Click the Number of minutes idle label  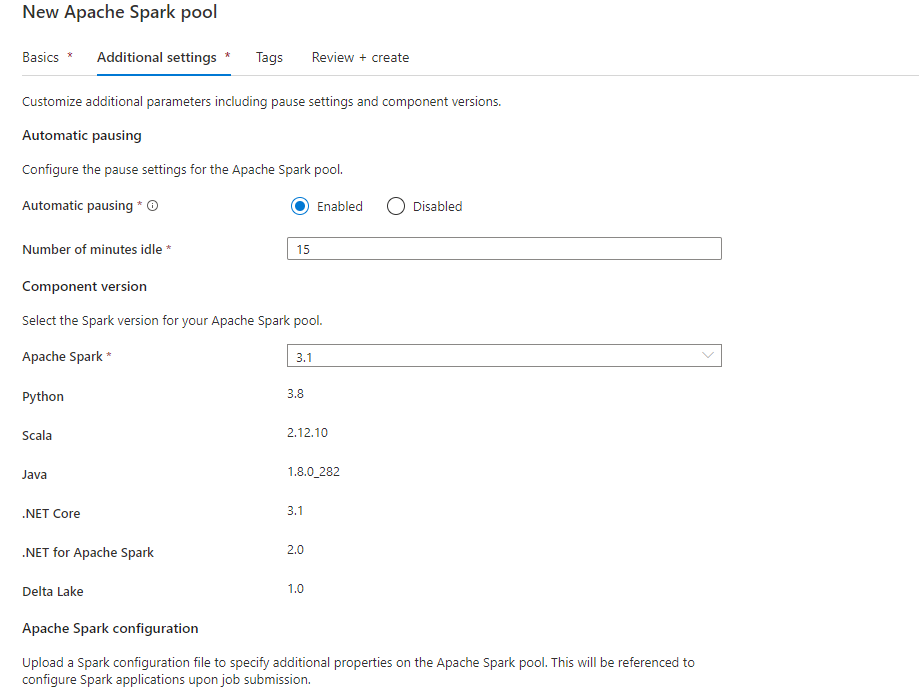point(92,250)
